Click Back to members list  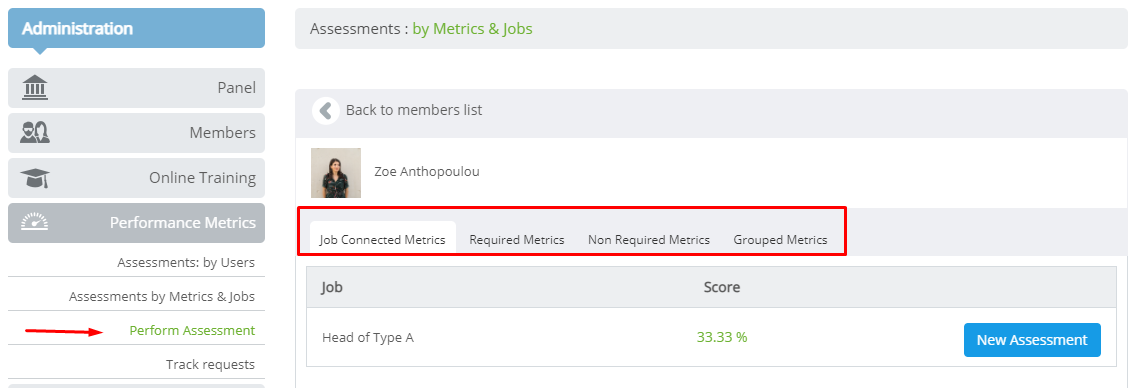[414, 110]
